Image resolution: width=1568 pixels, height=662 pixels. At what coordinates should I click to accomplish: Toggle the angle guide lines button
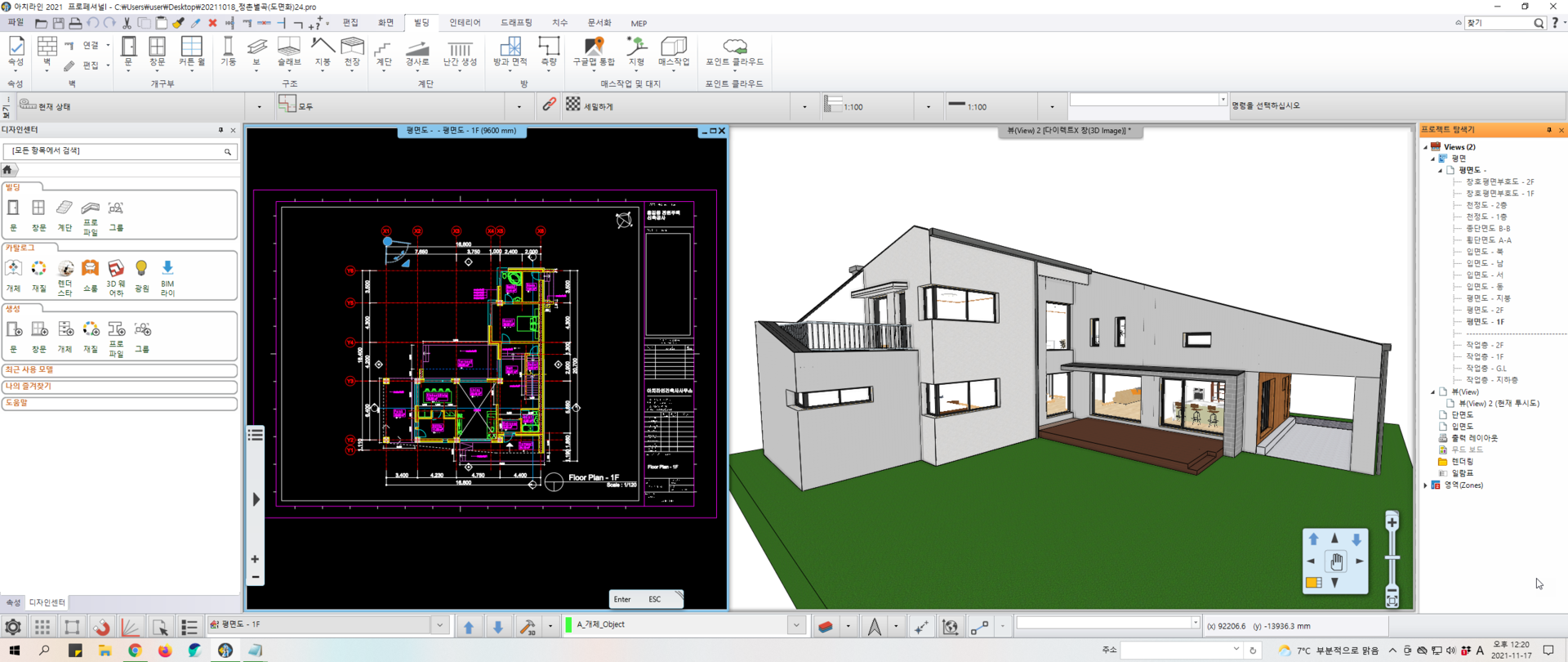[x=131, y=627]
